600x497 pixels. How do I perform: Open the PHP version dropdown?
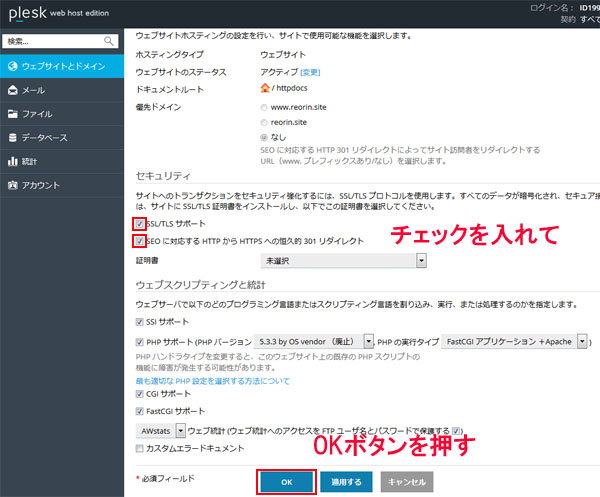coord(314,341)
